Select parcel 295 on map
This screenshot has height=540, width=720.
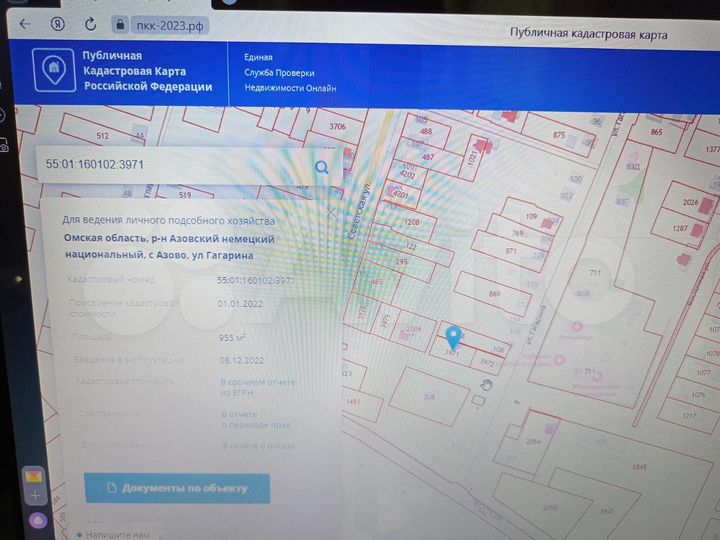(401, 262)
